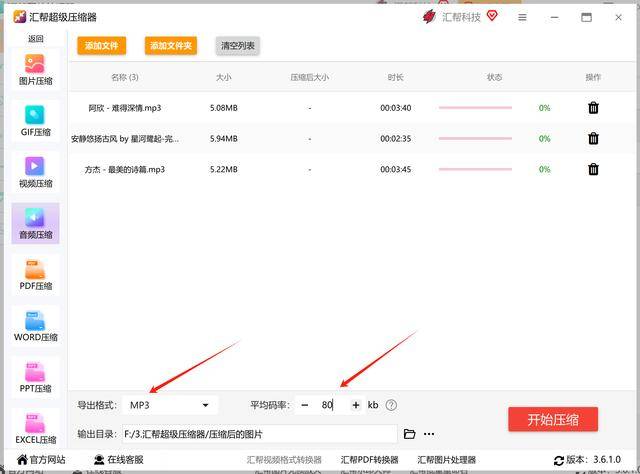Open the 官方网站 link
This screenshot has height=474, width=640.
coord(41,460)
